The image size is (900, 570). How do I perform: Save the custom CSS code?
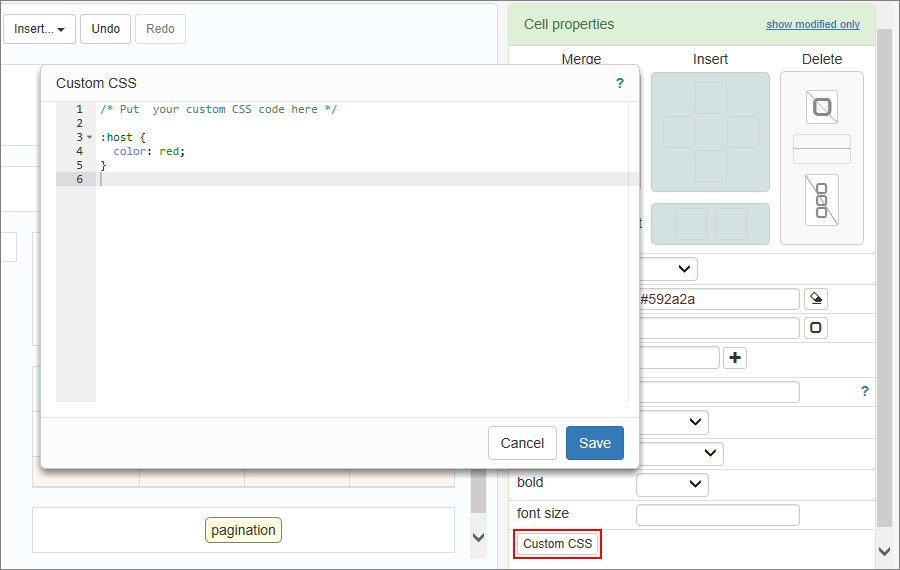point(595,443)
